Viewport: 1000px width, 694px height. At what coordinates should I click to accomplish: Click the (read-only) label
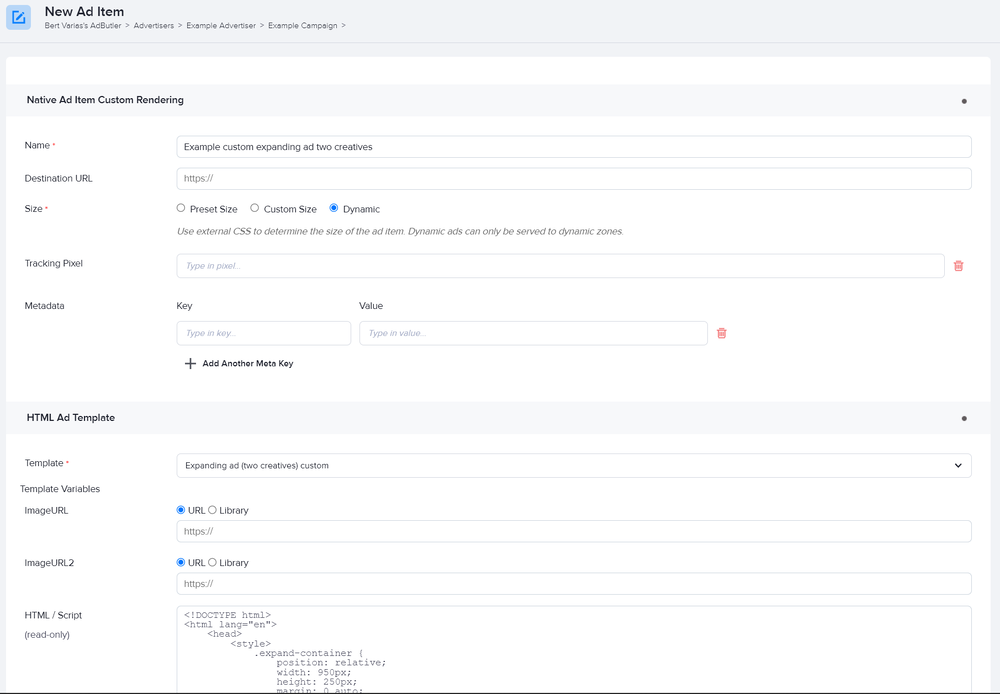click(x=47, y=635)
